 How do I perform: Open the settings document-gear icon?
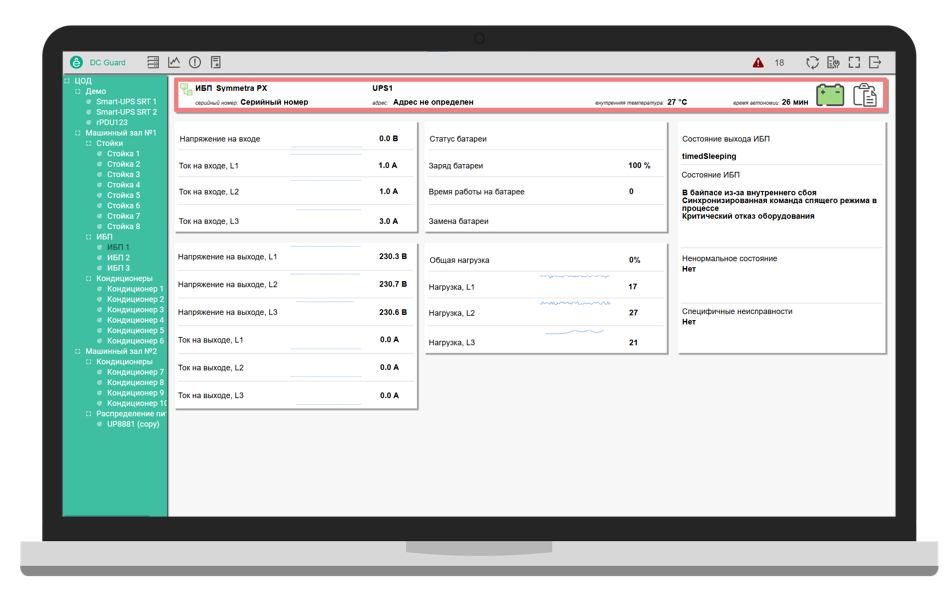tap(834, 62)
